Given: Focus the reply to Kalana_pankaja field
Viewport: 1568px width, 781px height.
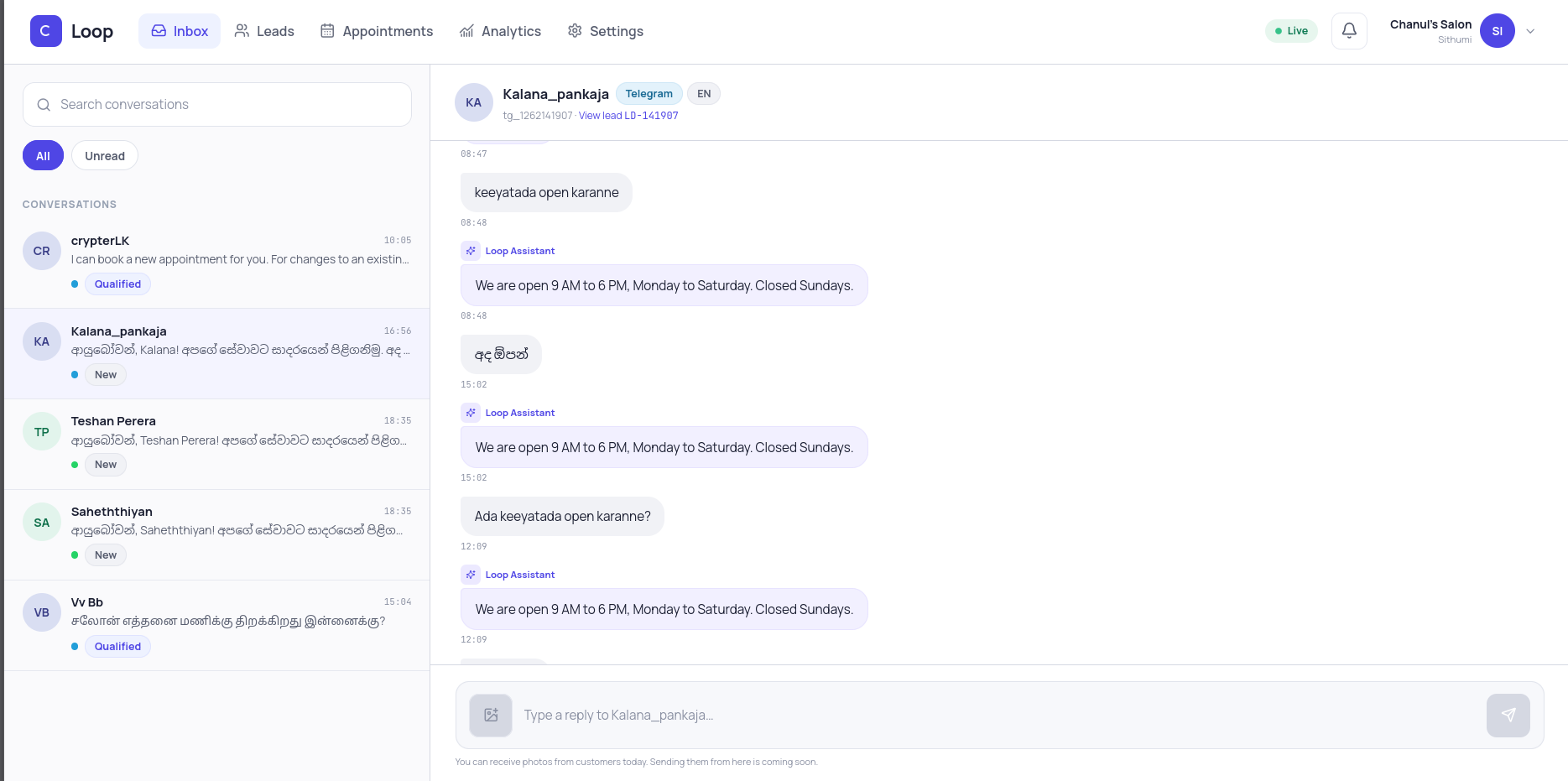Looking at the screenshot, I should [x=1000, y=716].
